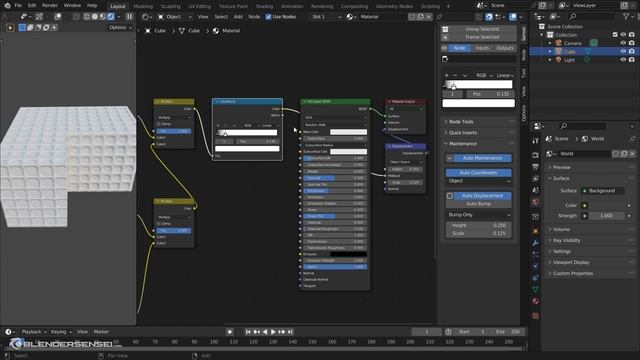Viewport: 640px width, 360px height.
Task: Open the Bump Only dropdown
Action: pos(479,215)
